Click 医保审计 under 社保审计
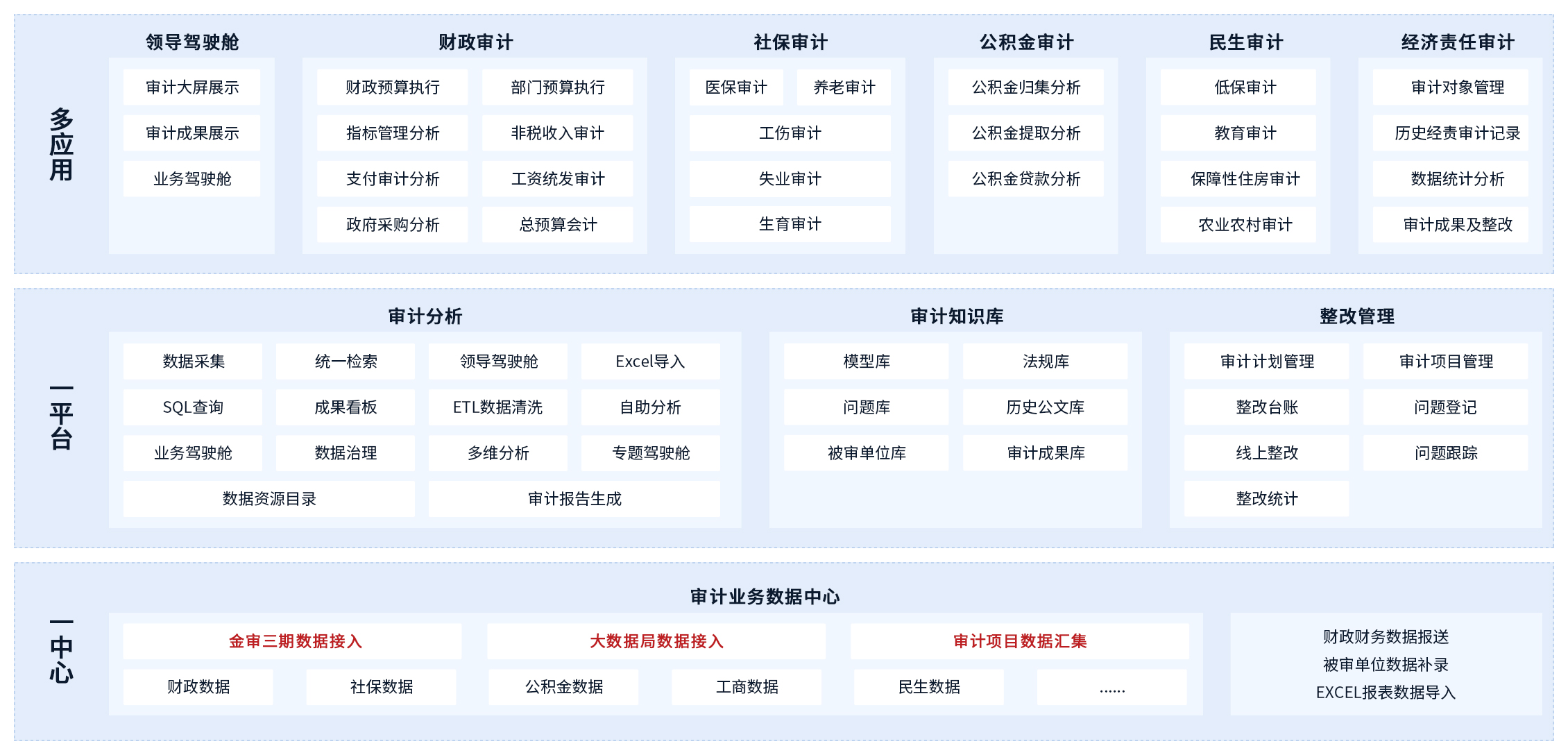This screenshot has width=1568, height=755. (736, 87)
